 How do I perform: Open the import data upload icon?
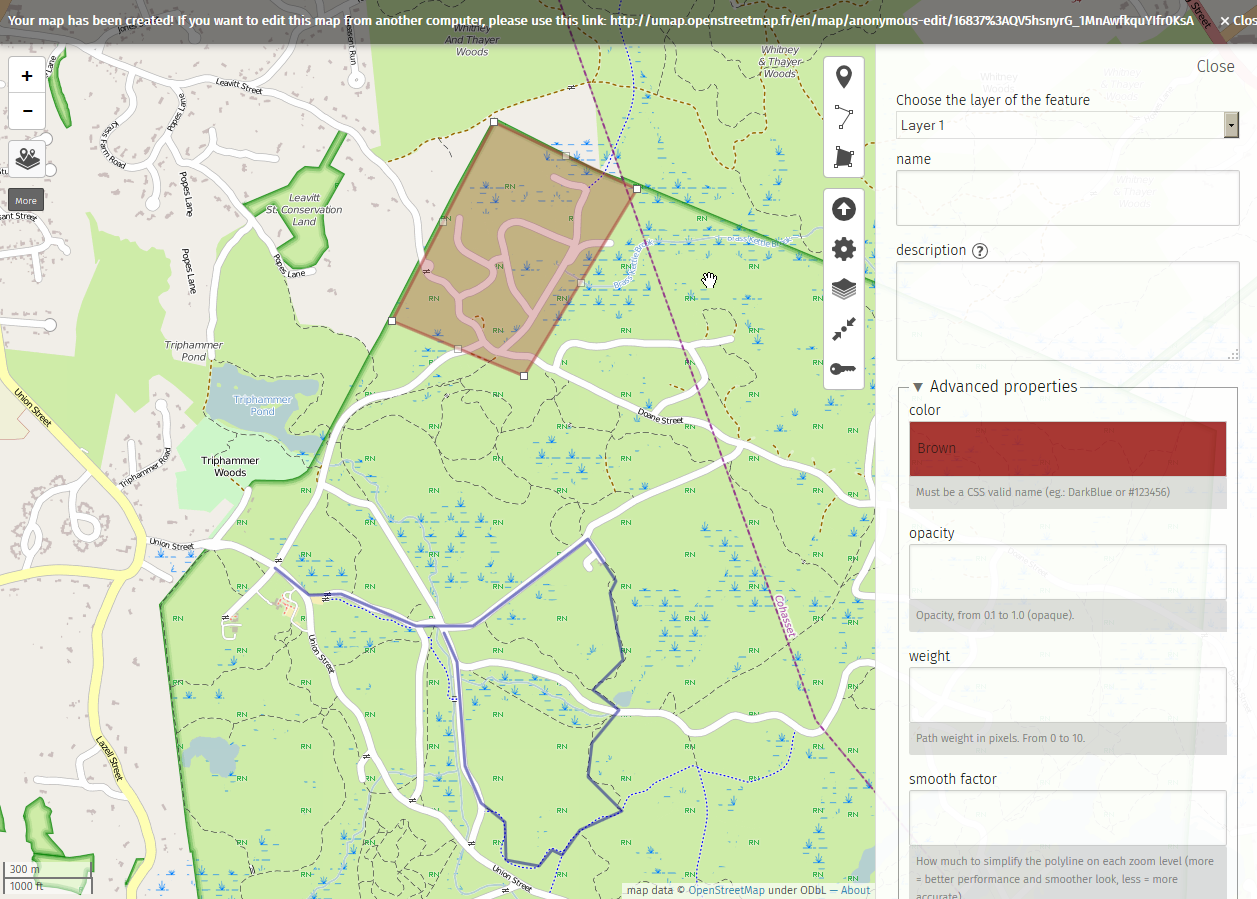click(844, 209)
